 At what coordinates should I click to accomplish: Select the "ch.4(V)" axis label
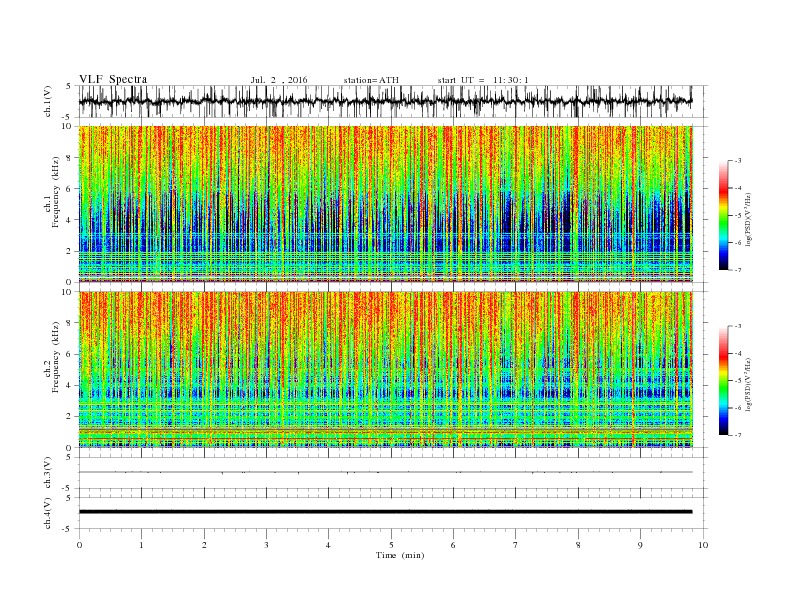(48, 513)
